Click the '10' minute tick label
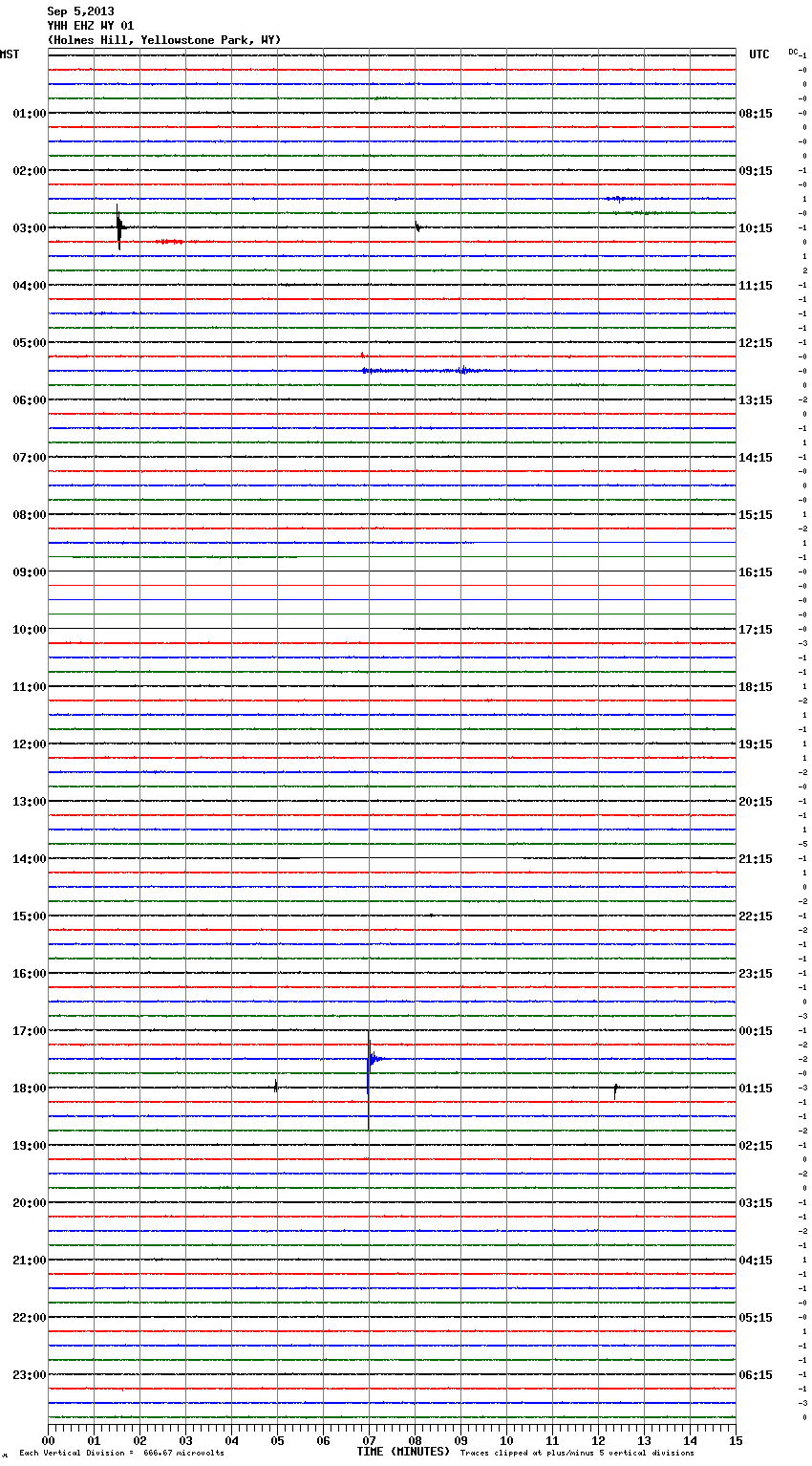Image resolution: width=812 pixels, height=1466 pixels. click(x=506, y=1441)
